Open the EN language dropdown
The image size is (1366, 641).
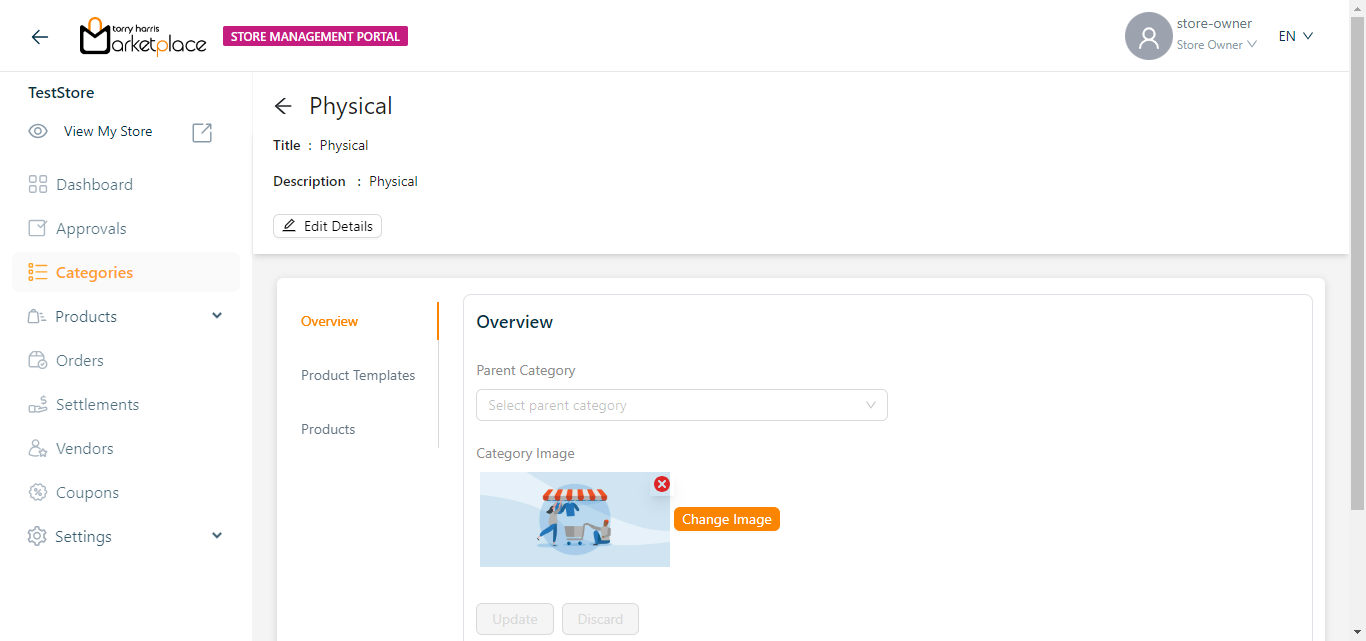[1295, 36]
